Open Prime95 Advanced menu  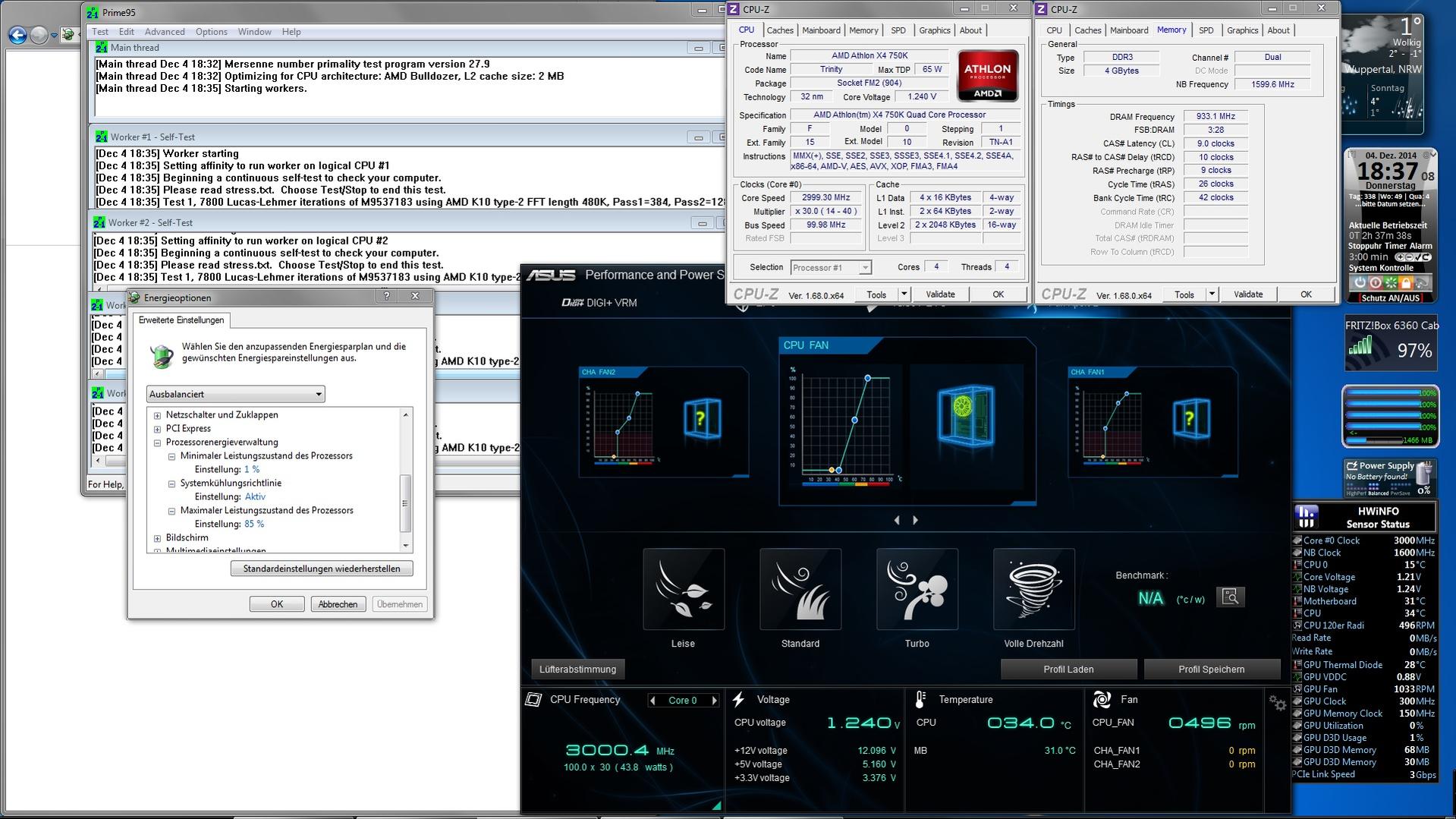(x=165, y=32)
